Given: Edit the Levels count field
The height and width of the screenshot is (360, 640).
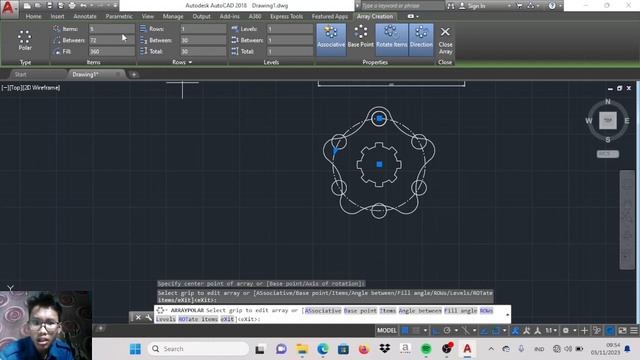Looking at the screenshot, I should pyautogui.click(x=290, y=29).
